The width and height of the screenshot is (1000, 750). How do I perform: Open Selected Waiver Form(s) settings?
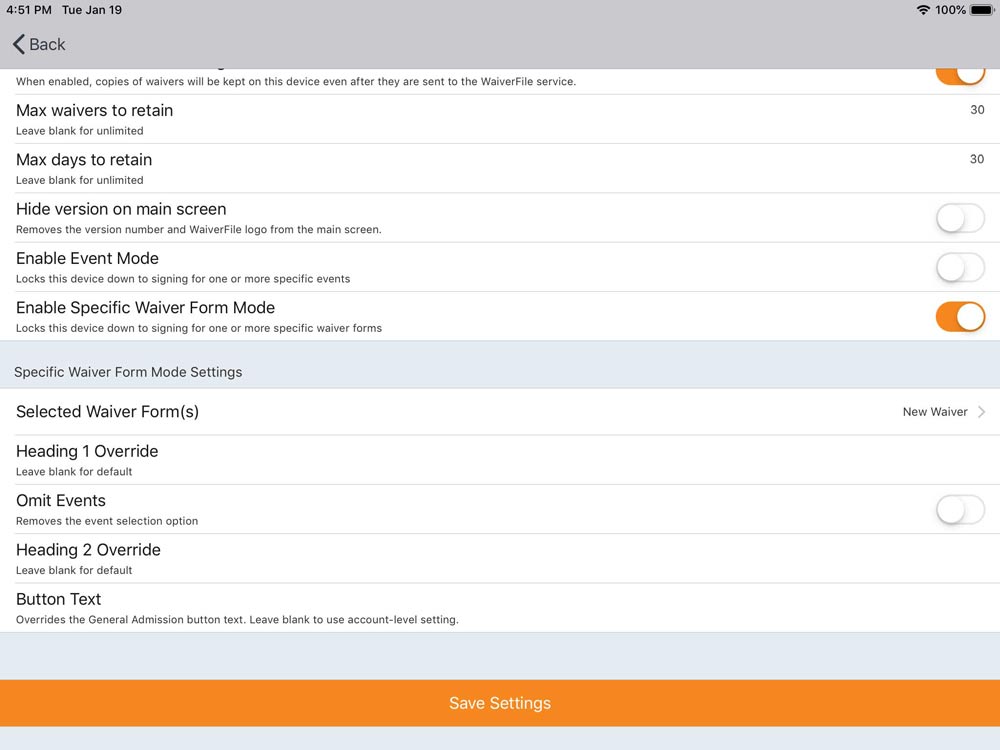(500, 411)
